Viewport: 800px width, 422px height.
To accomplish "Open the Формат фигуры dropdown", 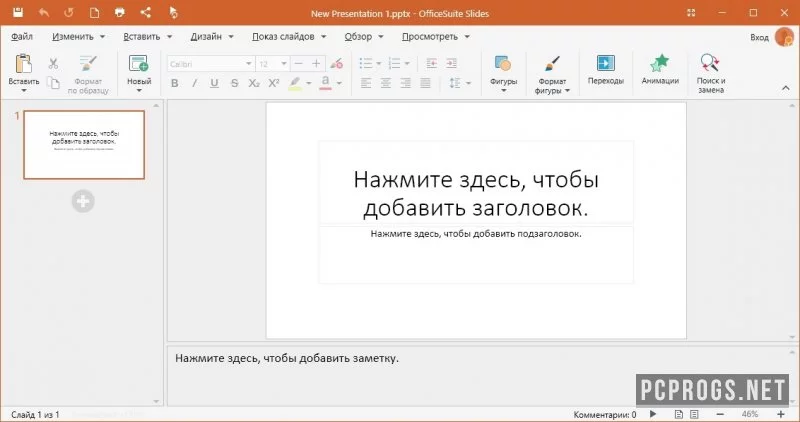I will point(552,75).
